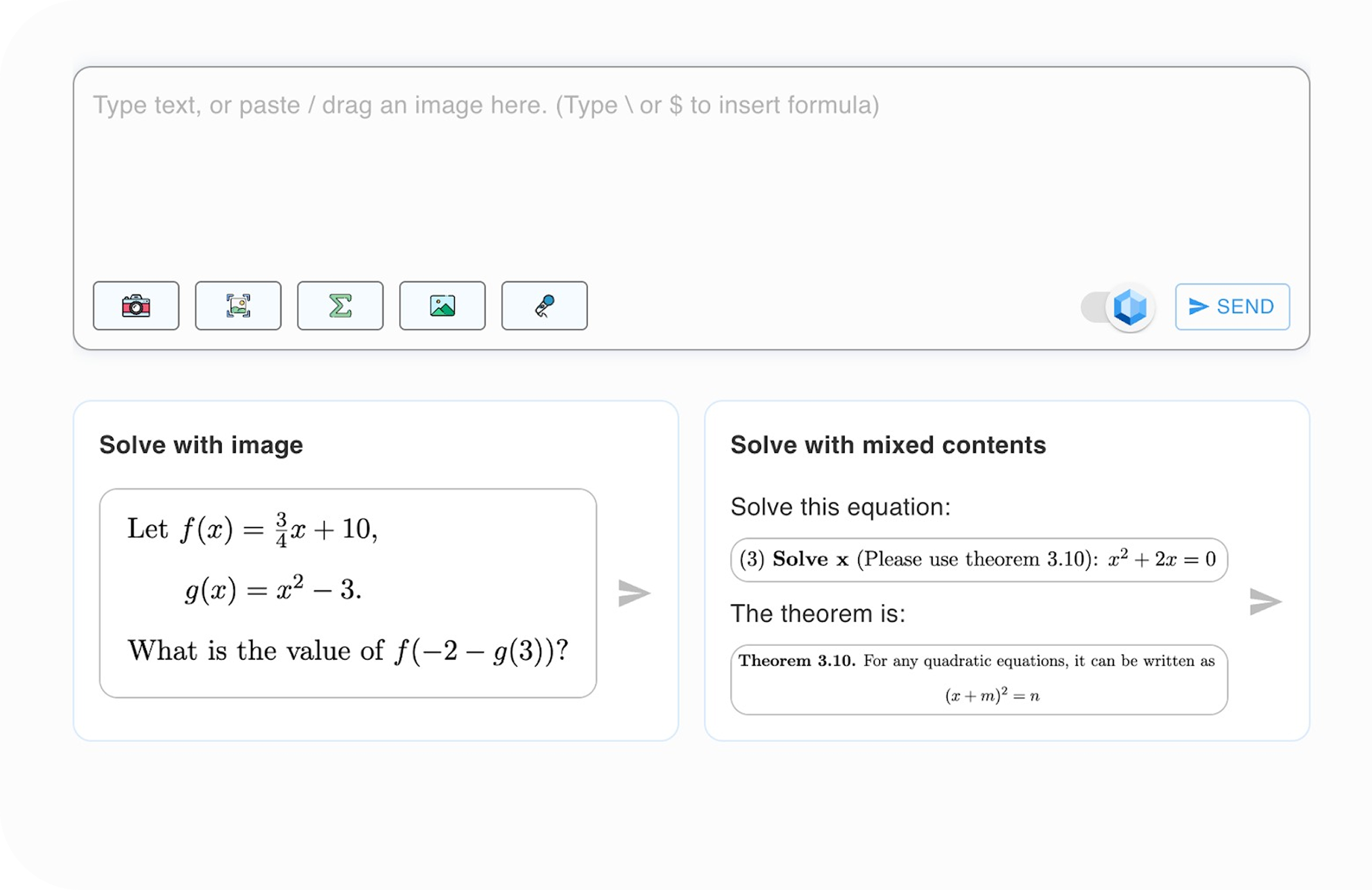This screenshot has height=890, width=1372.
Task: Click the Theorem 3.10 image box
Action: pos(978,679)
